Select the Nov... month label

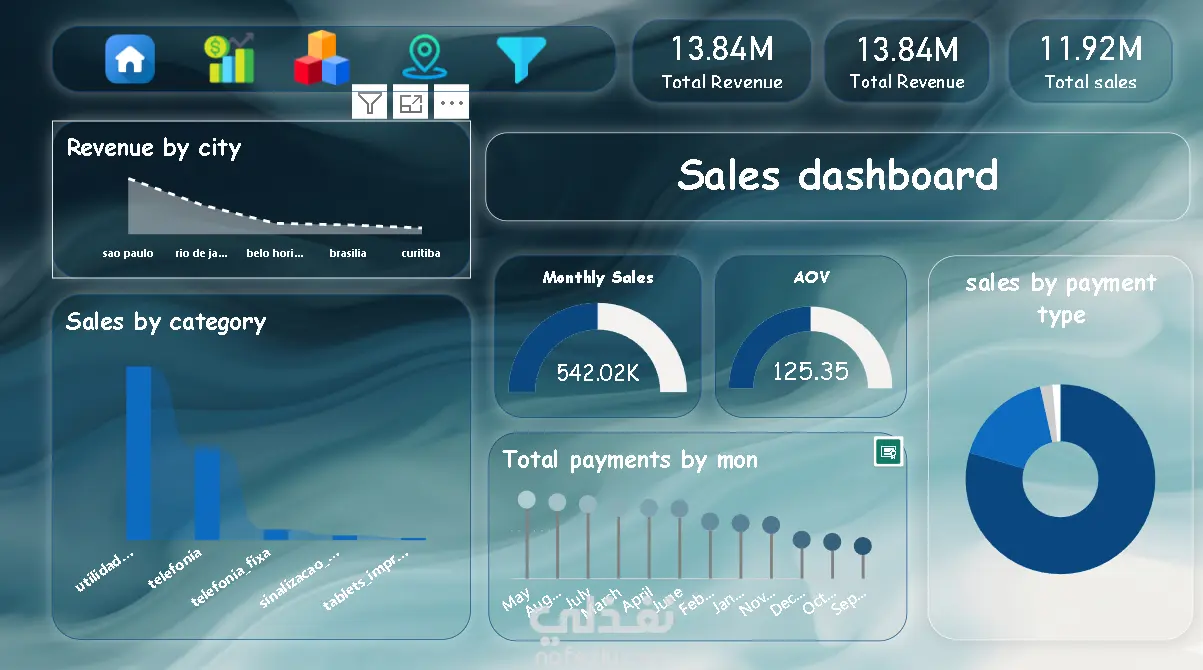759,603
